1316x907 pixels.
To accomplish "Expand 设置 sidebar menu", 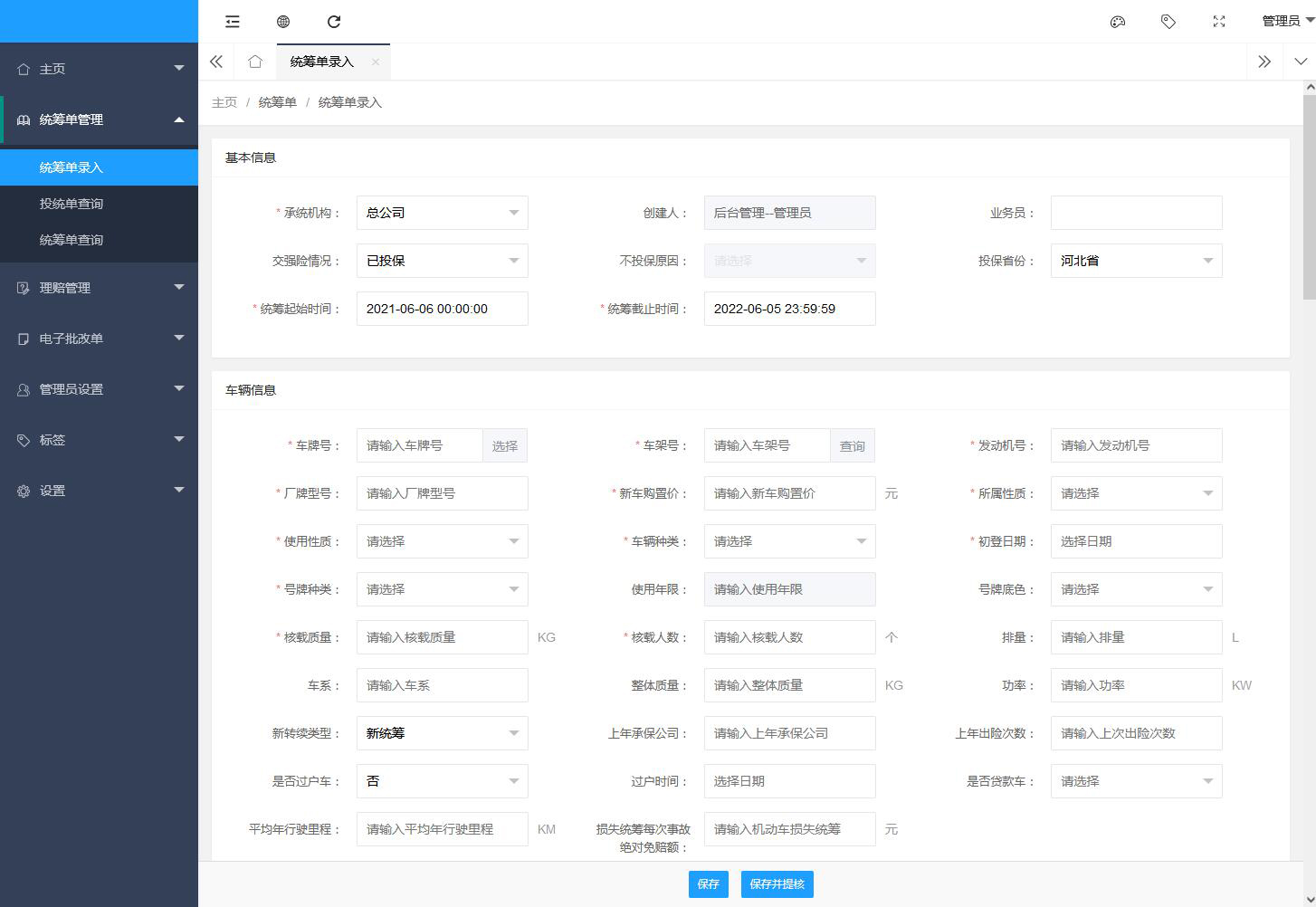I will 99,491.
